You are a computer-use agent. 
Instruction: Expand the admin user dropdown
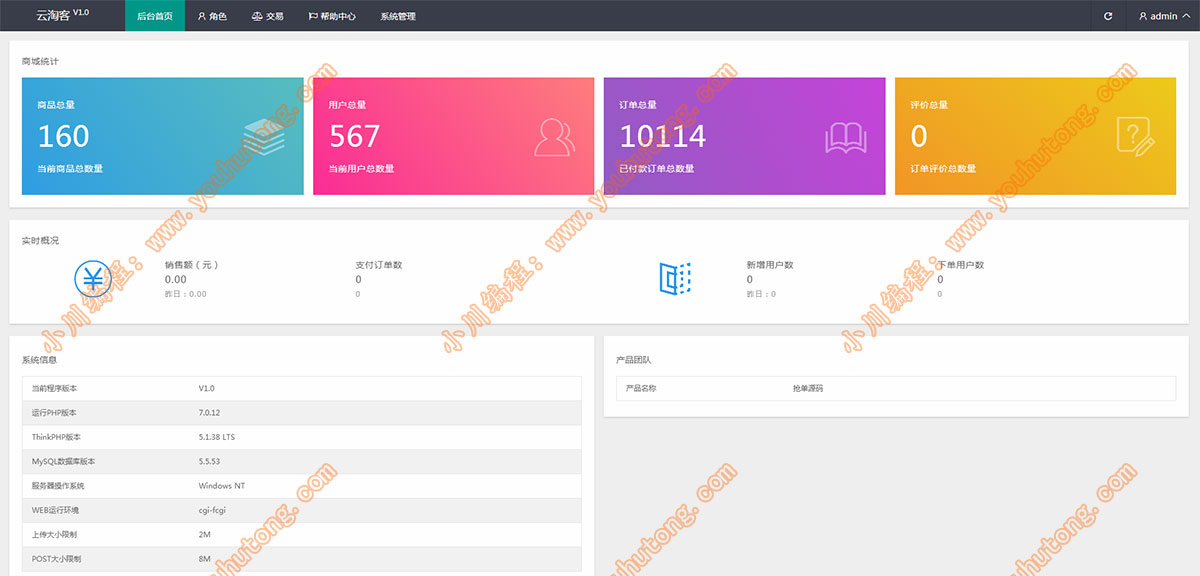(x=1163, y=16)
